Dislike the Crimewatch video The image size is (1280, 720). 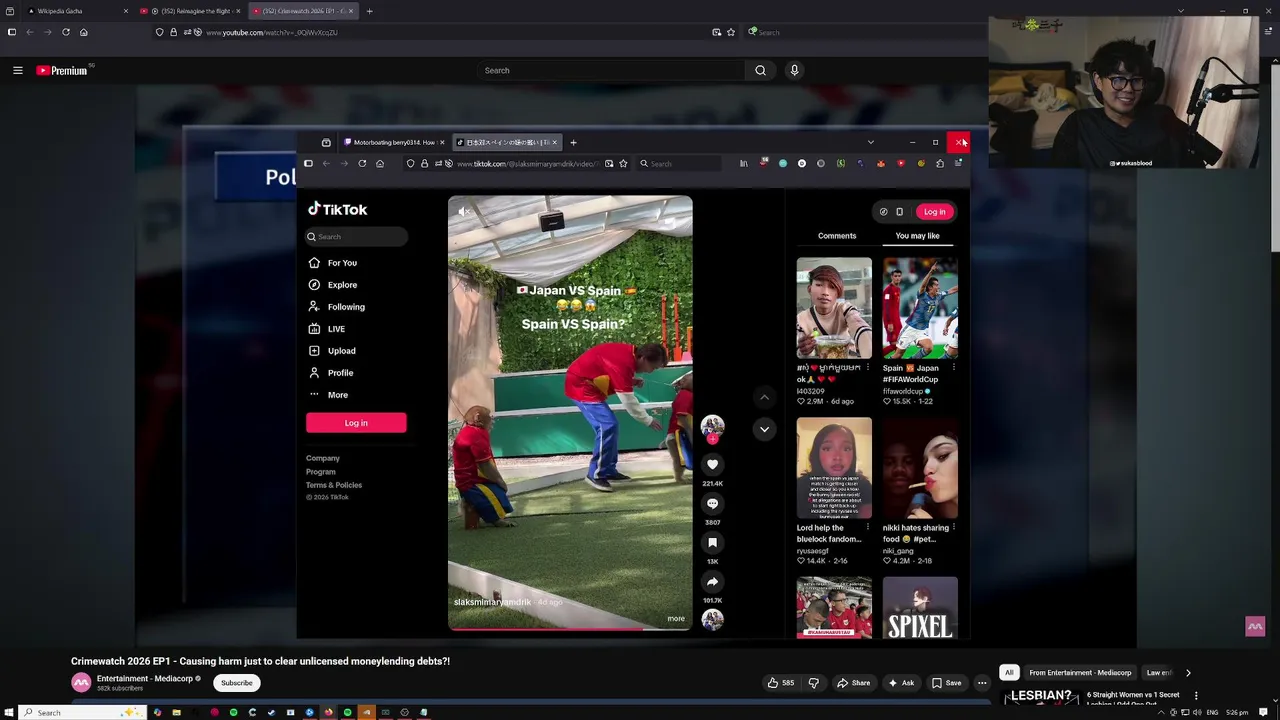813,683
